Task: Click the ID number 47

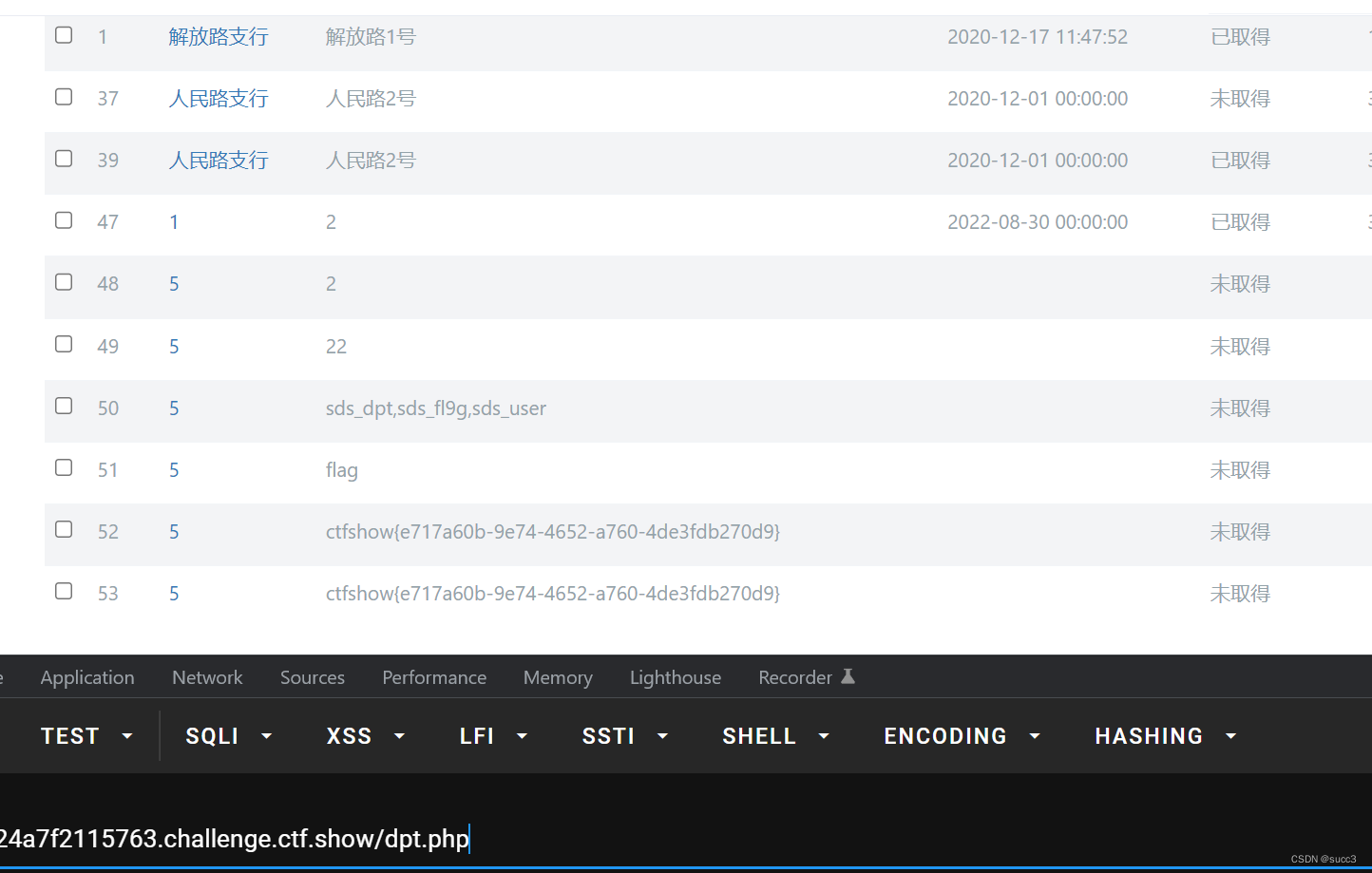Action: (108, 222)
